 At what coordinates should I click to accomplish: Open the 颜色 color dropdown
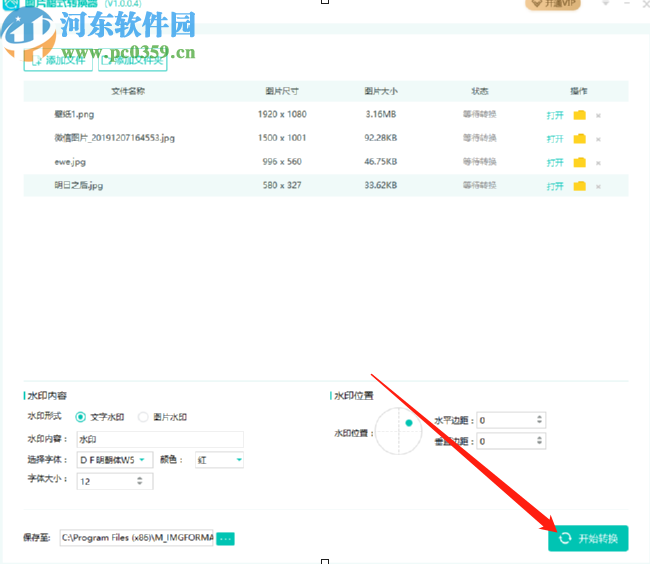coord(219,460)
